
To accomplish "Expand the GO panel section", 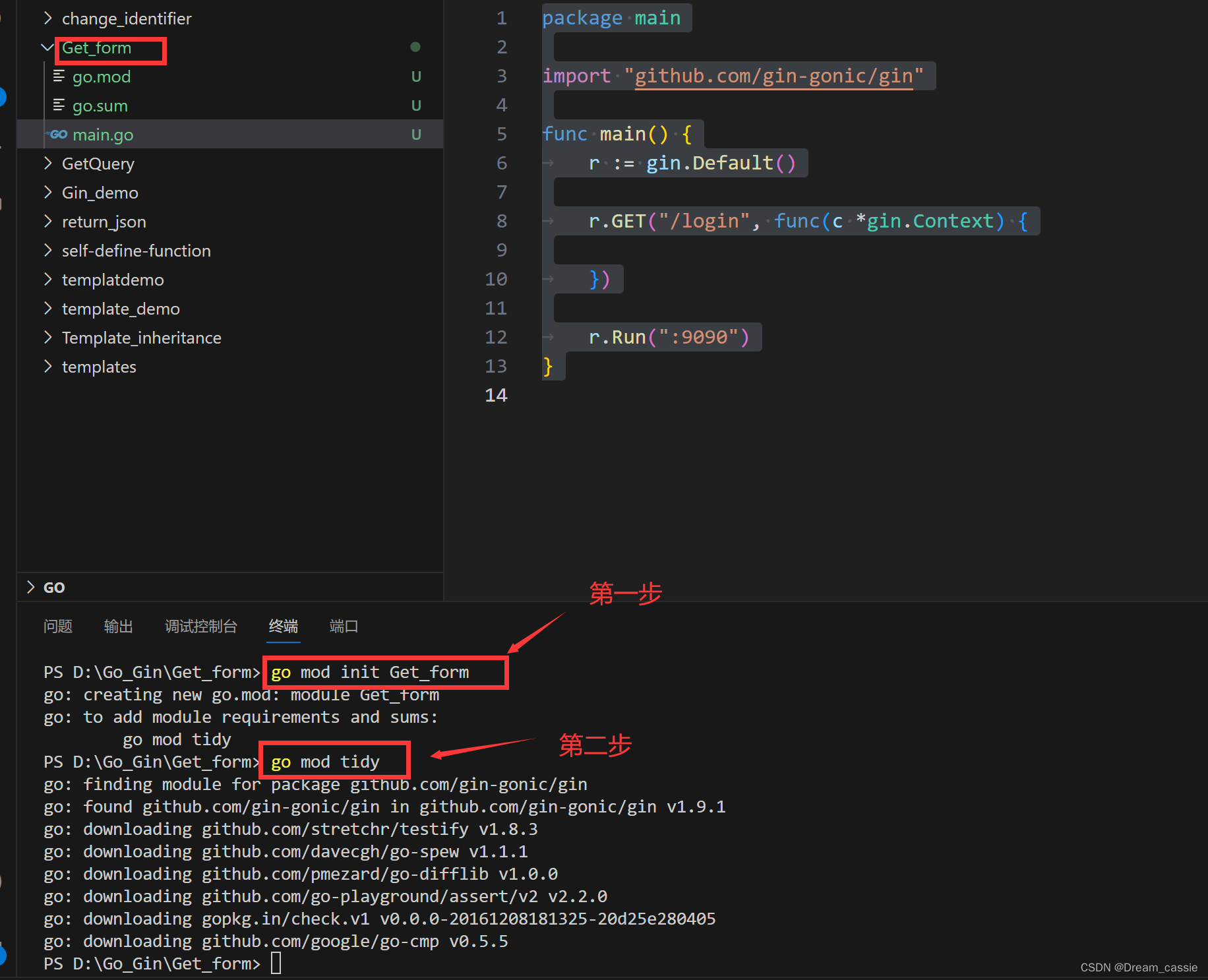I will [30, 587].
